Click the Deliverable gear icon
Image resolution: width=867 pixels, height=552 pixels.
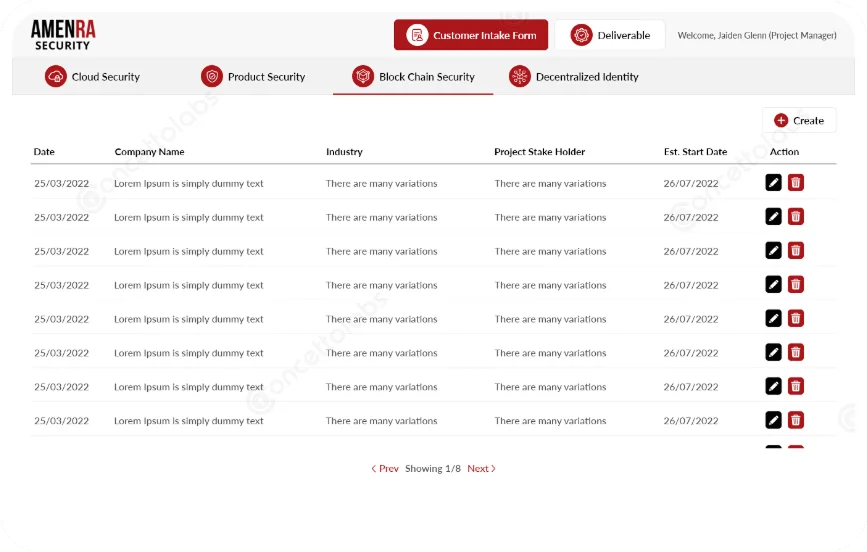[x=581, y=35]
